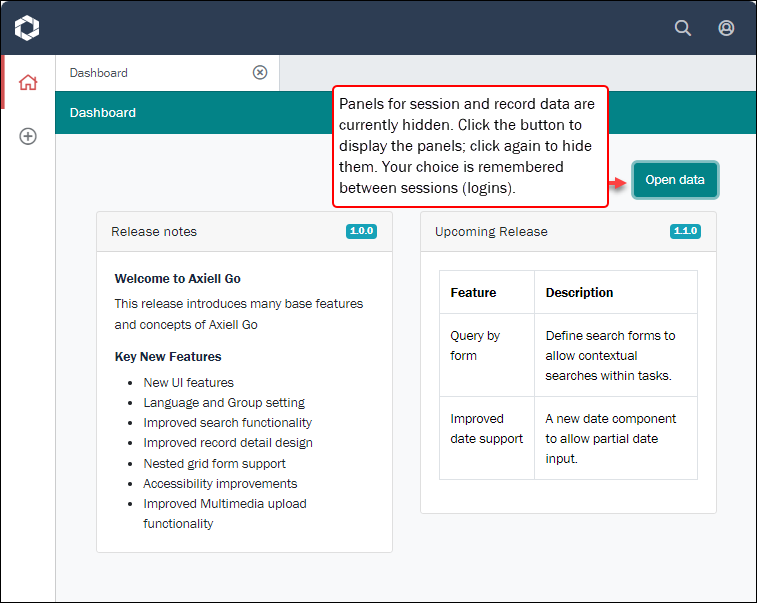Open the user account profile icon
The image size is (757, 603).
pyautogui.click(x=726, y=28)
